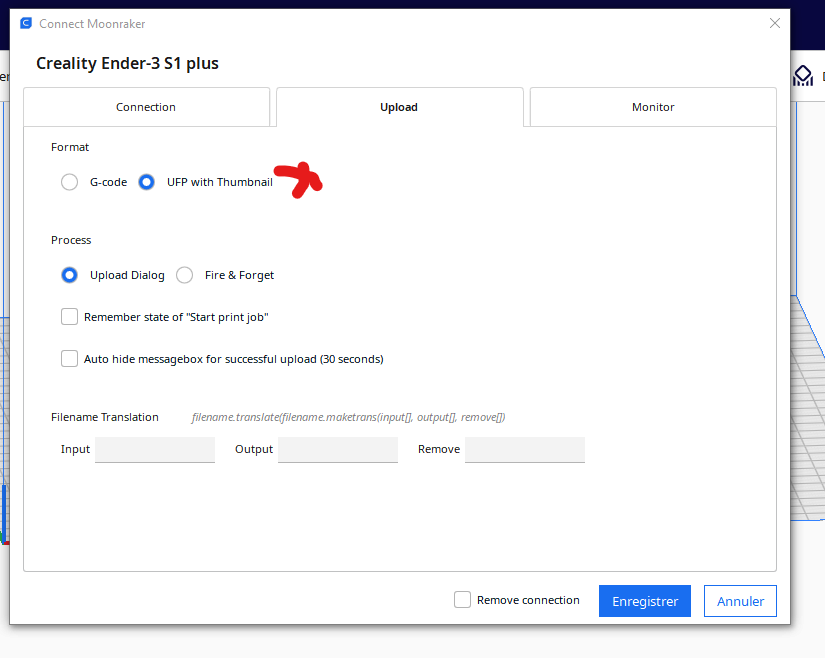Enable Remember state of Start print job
The height and width of the screenshot is (658, 825).
pyautogui.click(x=69, y=317)
